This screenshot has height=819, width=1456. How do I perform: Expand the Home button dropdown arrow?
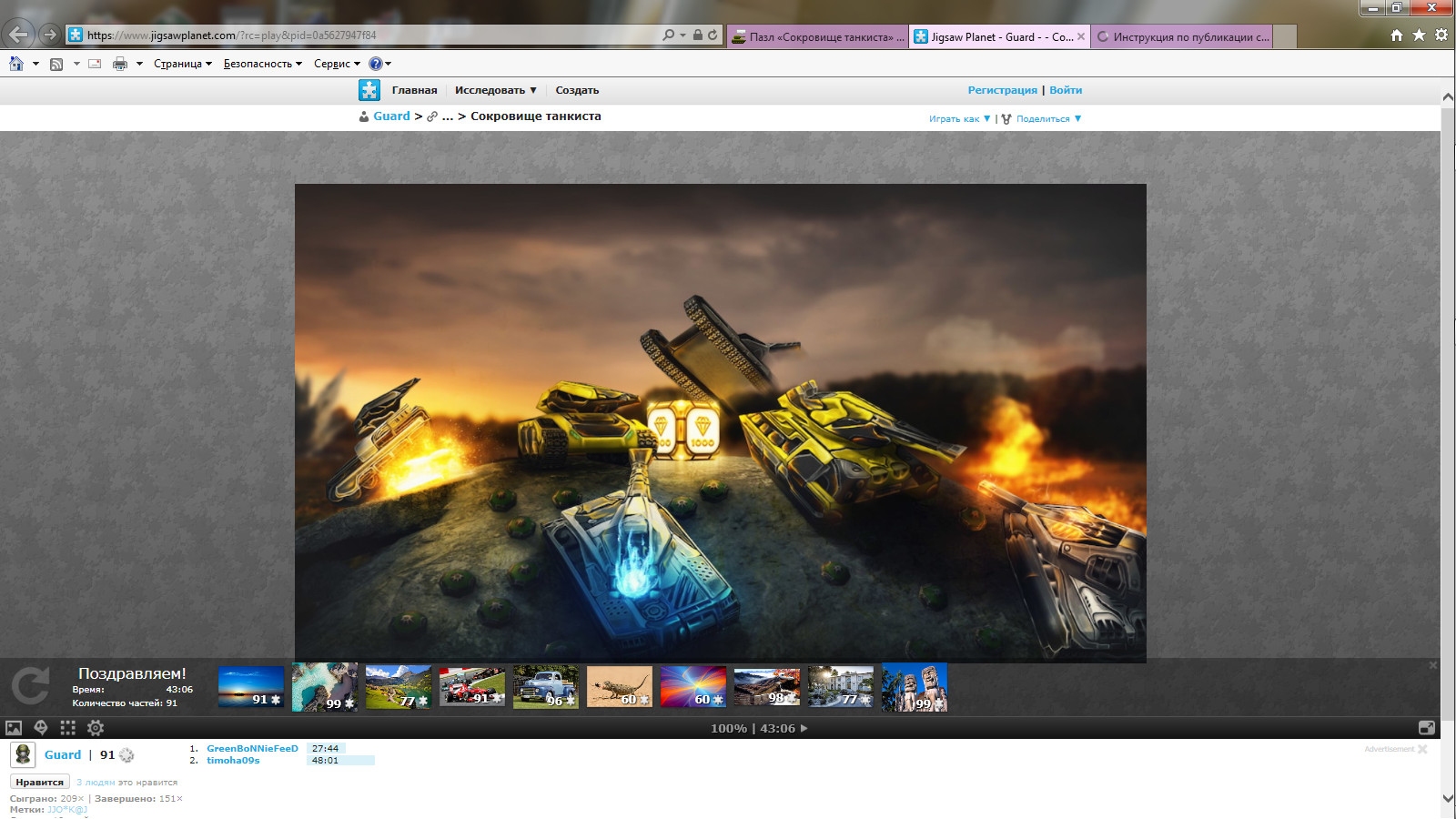[35, 64]
